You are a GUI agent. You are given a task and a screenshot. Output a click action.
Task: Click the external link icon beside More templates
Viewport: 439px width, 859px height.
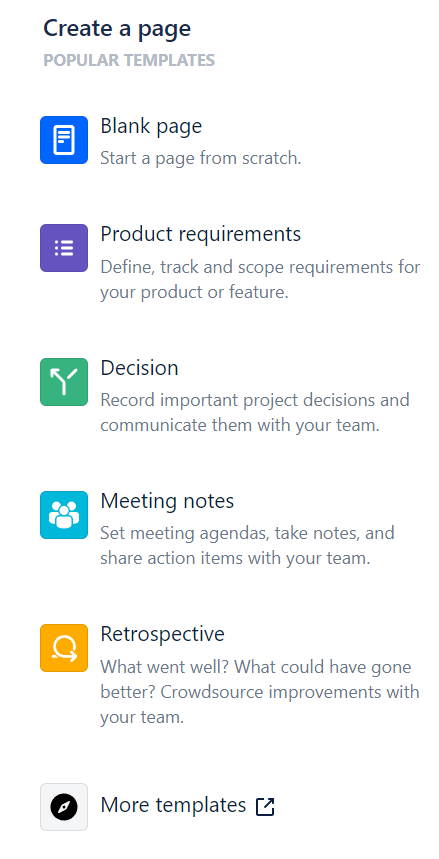click(265, 806)
